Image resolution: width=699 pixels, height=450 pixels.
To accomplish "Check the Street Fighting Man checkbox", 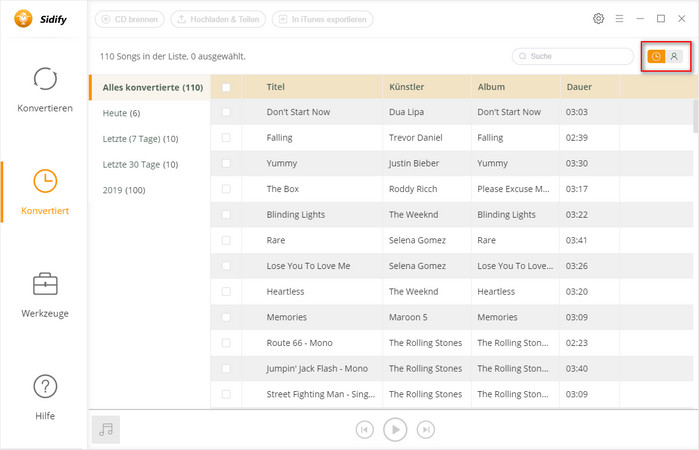I will [226, 394].
